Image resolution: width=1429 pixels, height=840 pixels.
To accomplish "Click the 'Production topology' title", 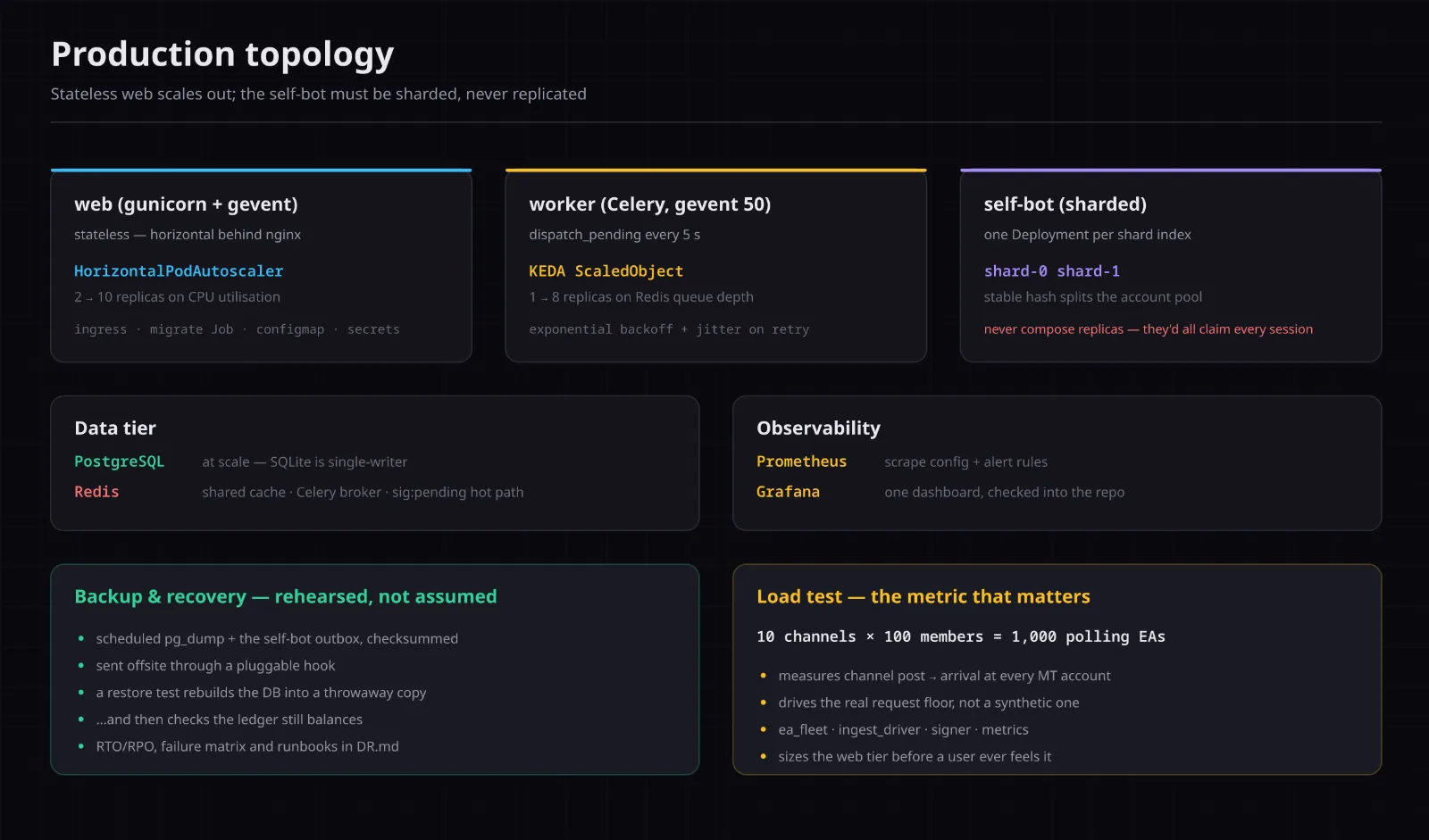I will [222, 54].
